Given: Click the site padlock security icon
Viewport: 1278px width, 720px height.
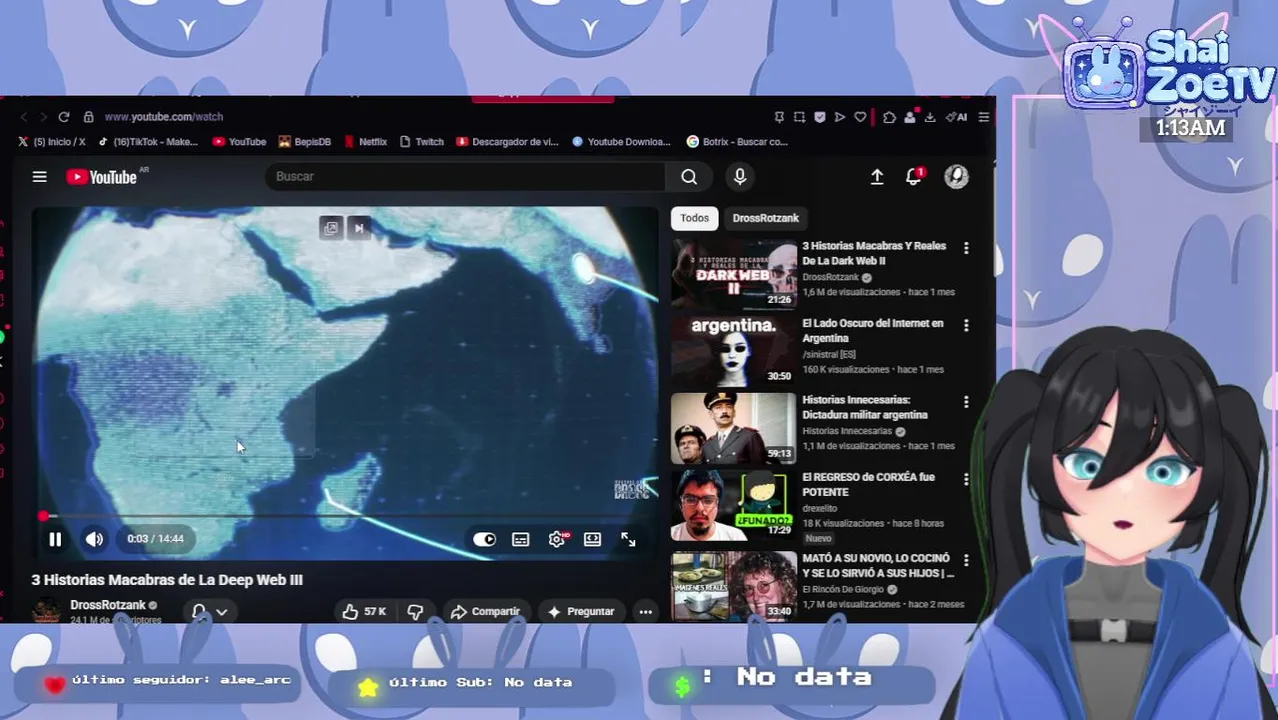Looking at the screenshot, I should (88, 117).
